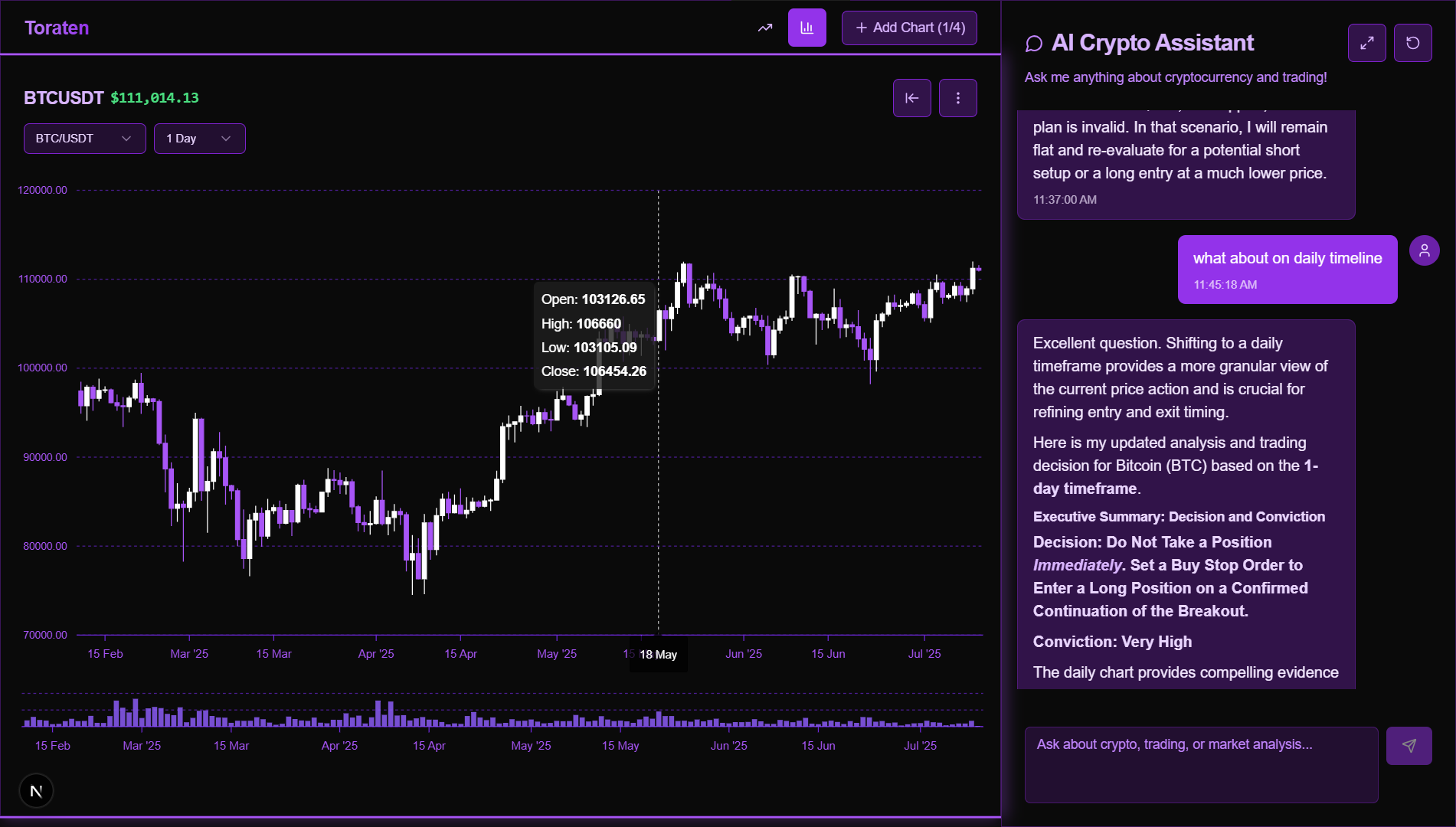Open the 1 Day timeframe dropdown

199,139
